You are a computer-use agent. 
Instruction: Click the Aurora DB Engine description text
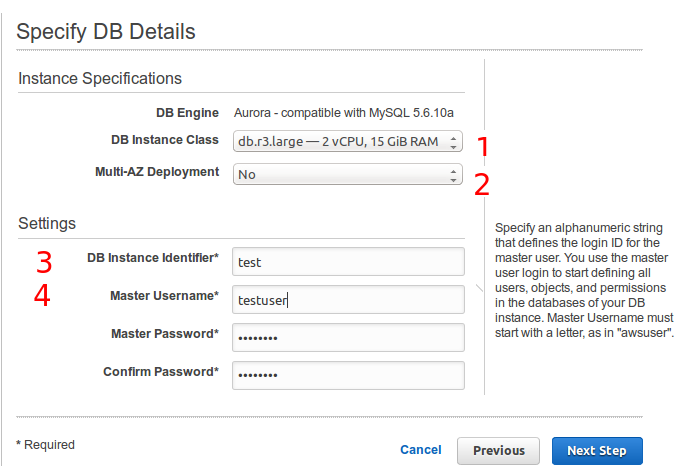click(x=344, y=113)
